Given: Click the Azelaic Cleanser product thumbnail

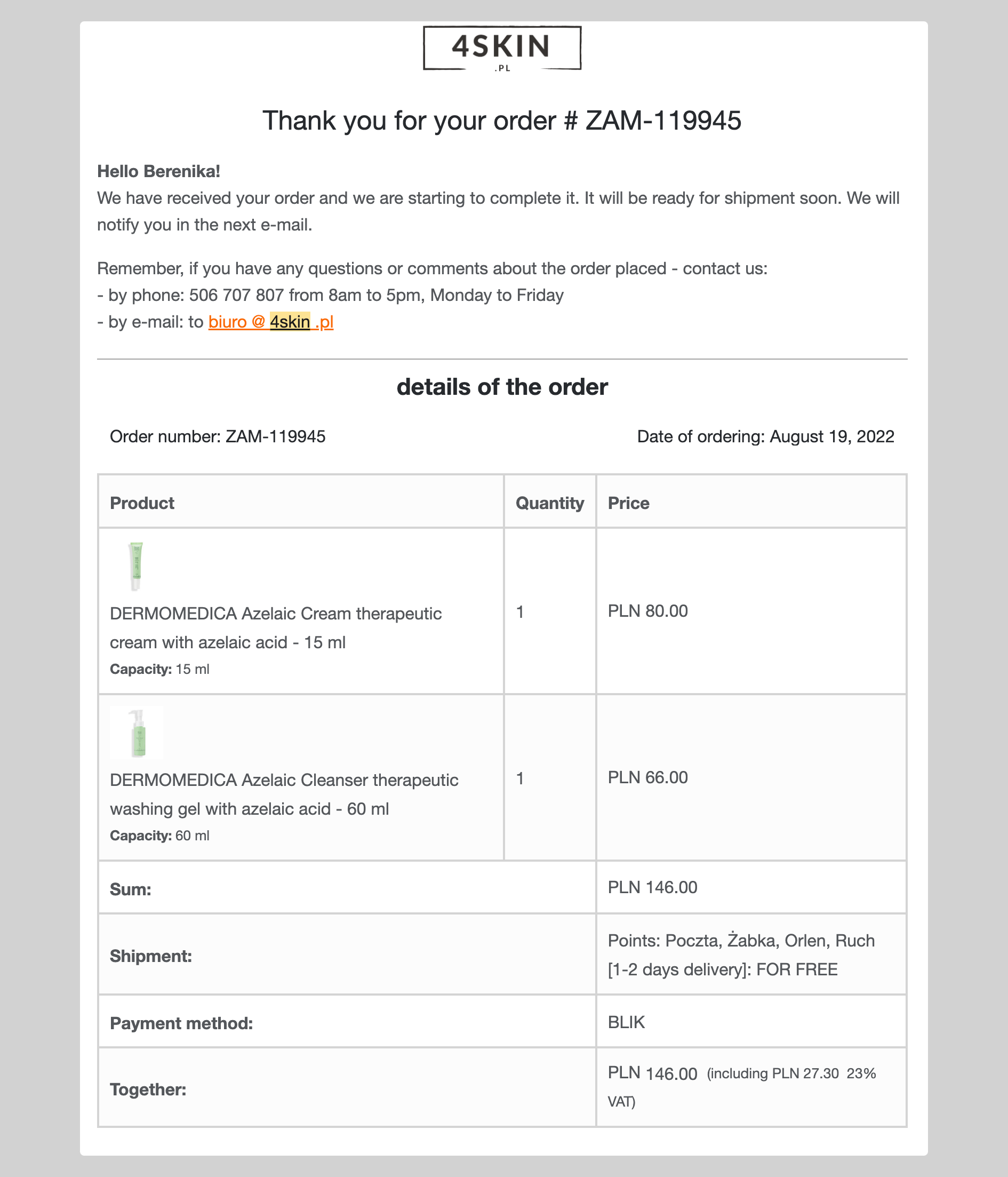Looking at the screenshot, I should [x=137, y=732].
